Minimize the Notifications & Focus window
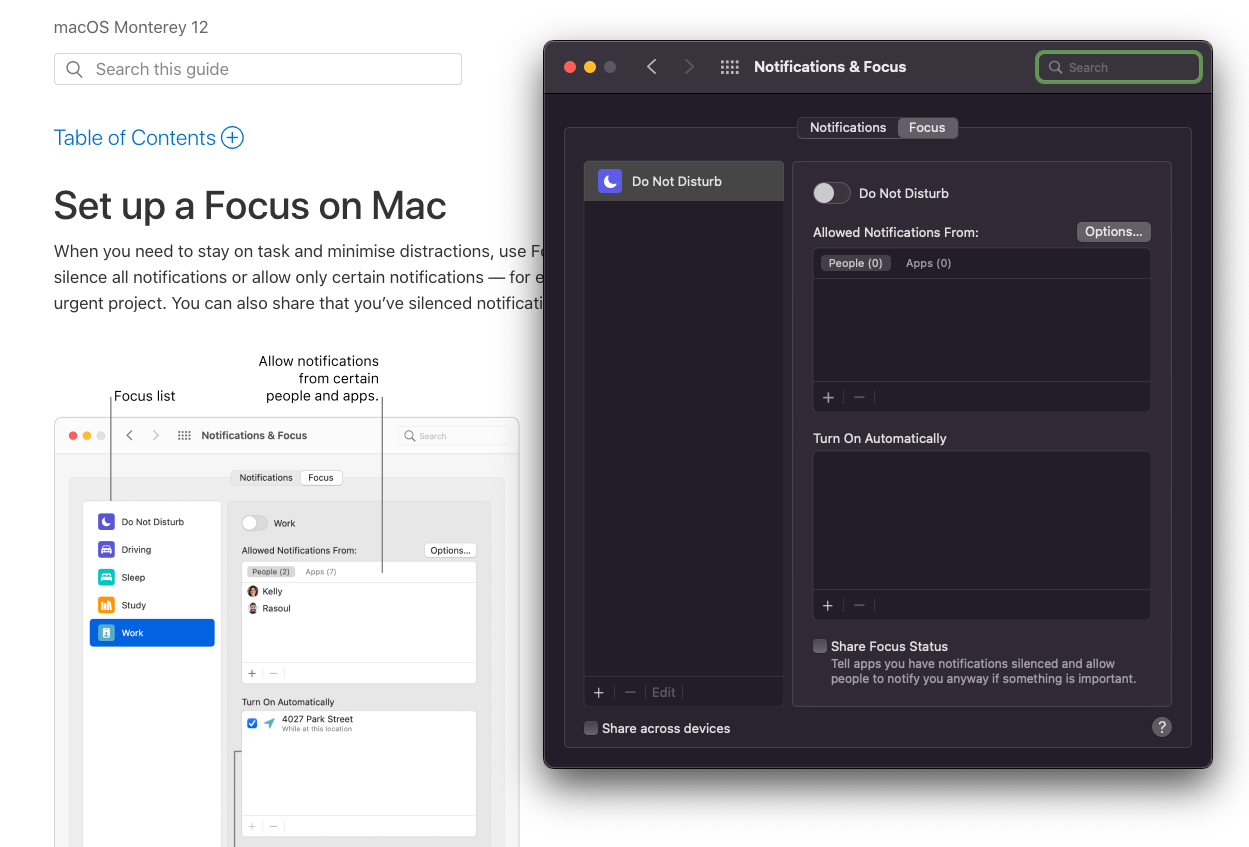1249x847 pixels. point(590,67)
